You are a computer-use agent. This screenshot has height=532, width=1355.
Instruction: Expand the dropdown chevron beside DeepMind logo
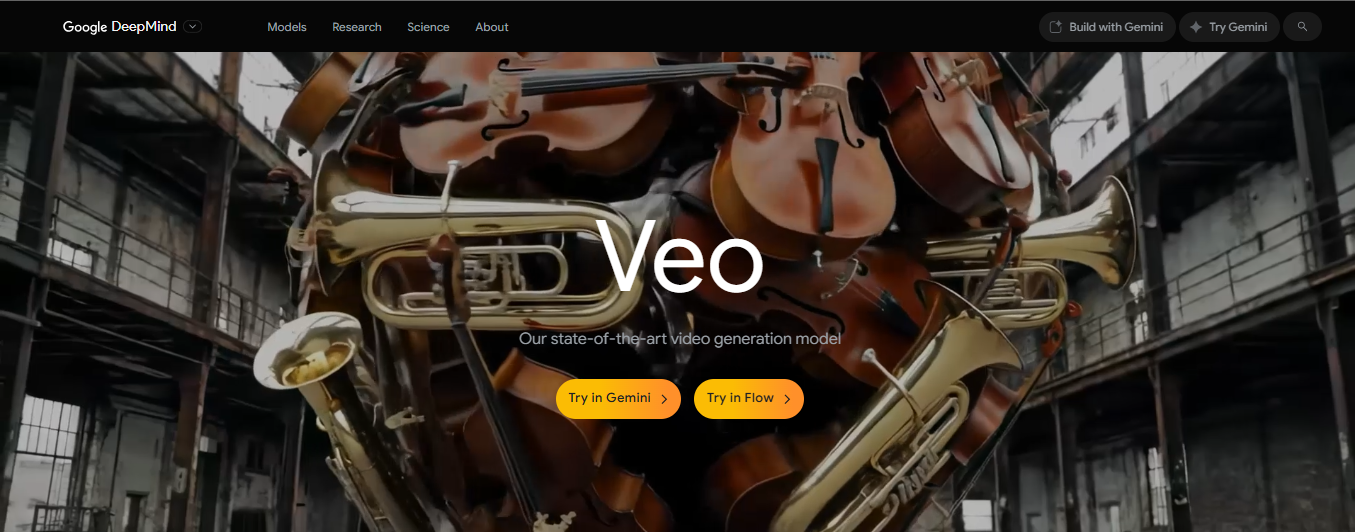click(x=193, y=27)
